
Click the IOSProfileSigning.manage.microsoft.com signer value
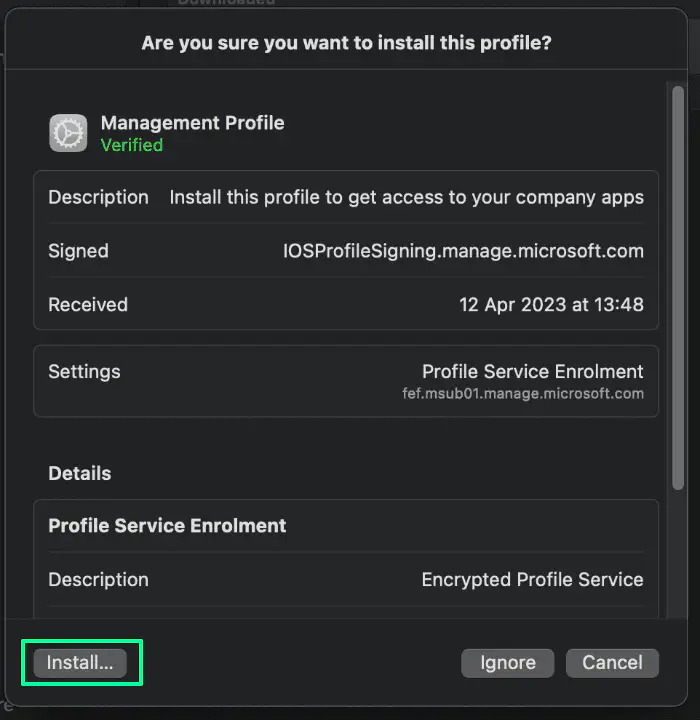(463, 251)
